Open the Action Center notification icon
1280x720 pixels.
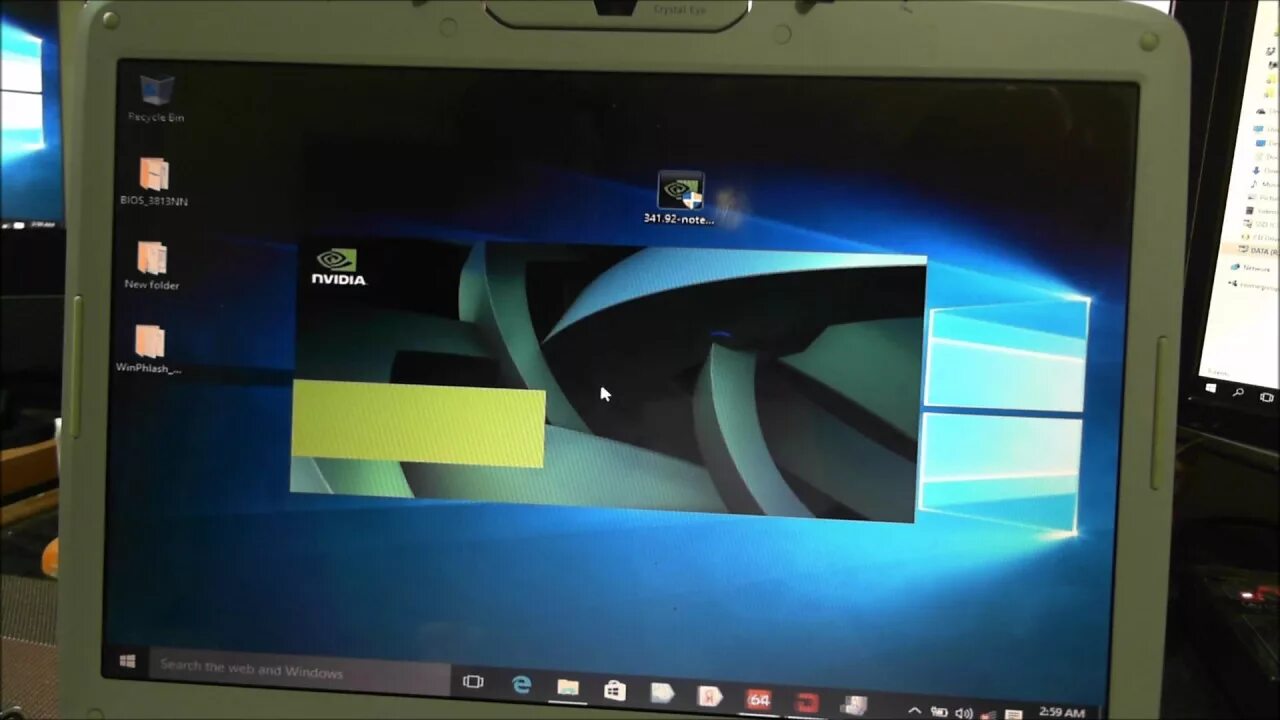coord(1014,714)
